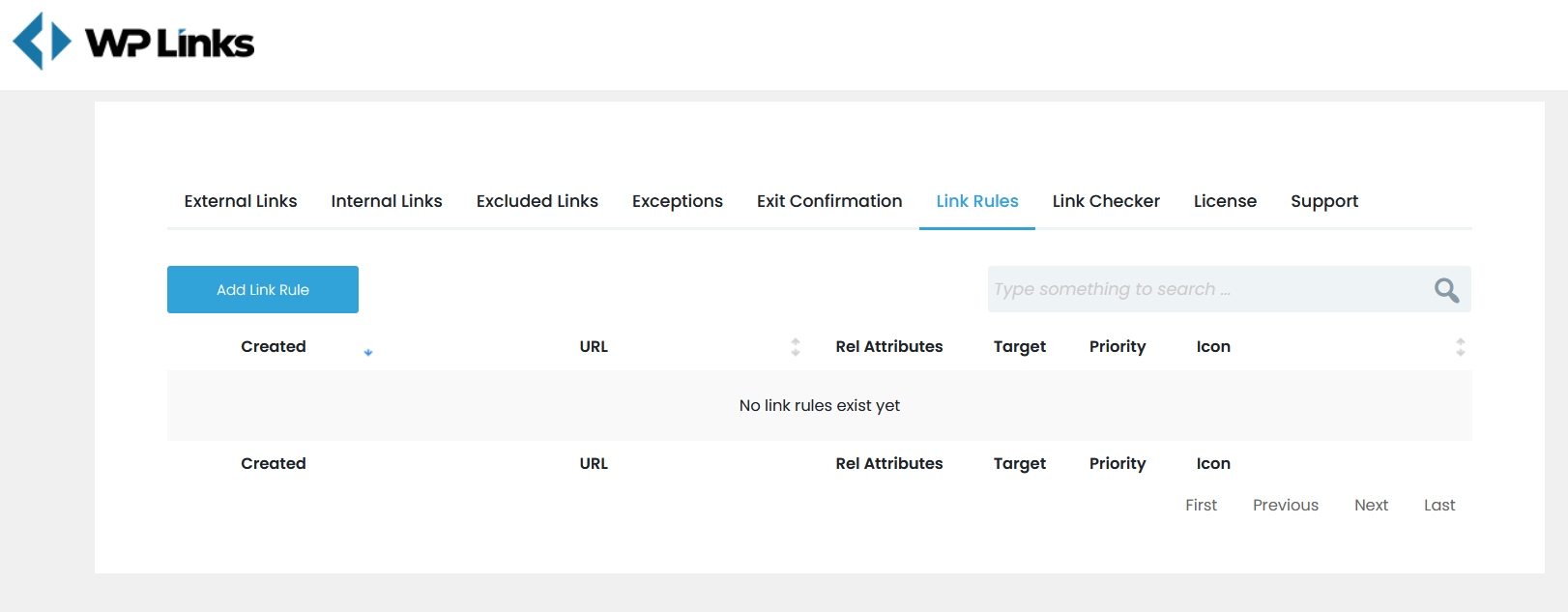This screenshot has height=612, width=1568.
Task: Click the WP Links logo
Action: pyautogui.click(x=133, y=42)
